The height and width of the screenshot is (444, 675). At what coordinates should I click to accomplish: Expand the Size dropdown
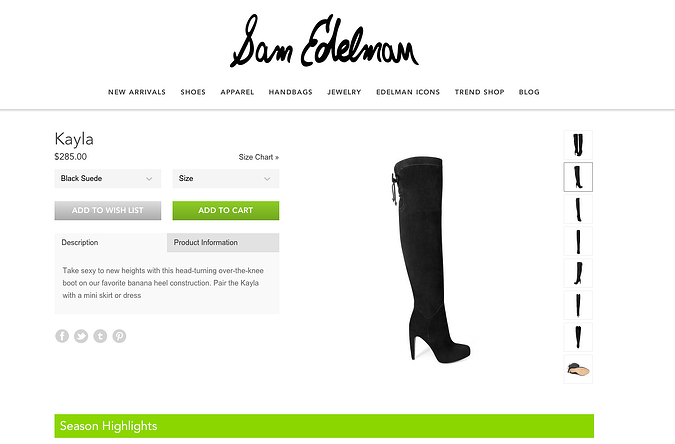pyautogui.click(x=226, y=178)
